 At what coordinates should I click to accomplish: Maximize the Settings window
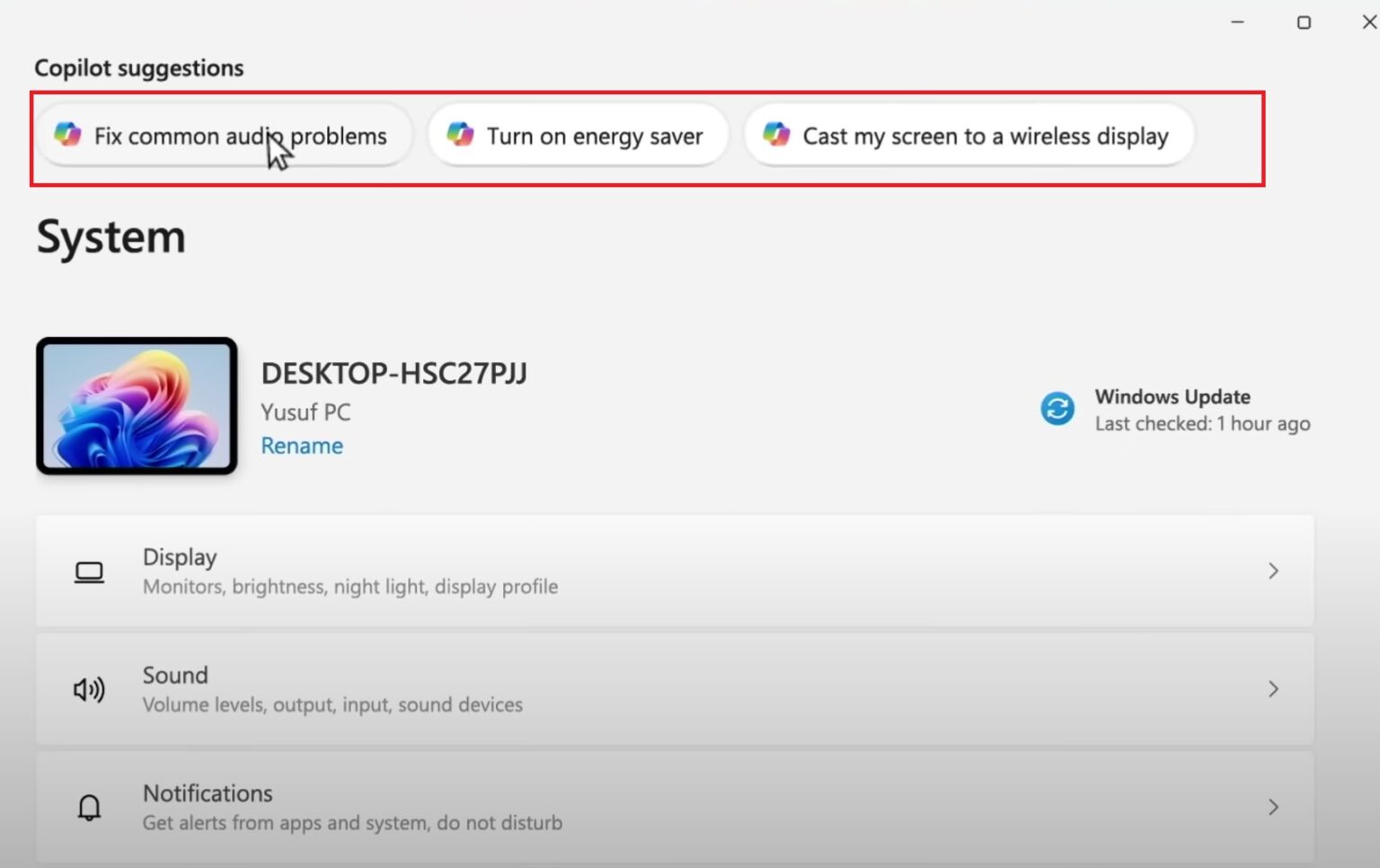[x=1304, y=22]
